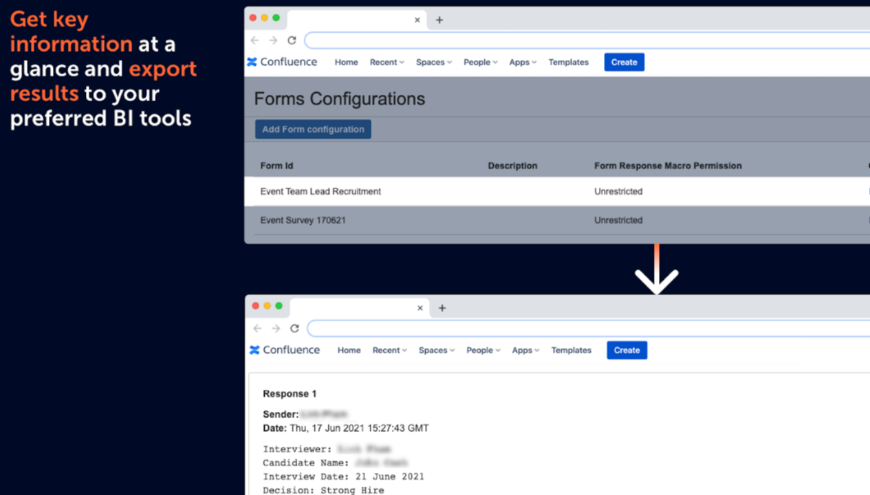Expand the People dropdown in the lower Confluence nav
870x495 pixels.
pos(483,350)
